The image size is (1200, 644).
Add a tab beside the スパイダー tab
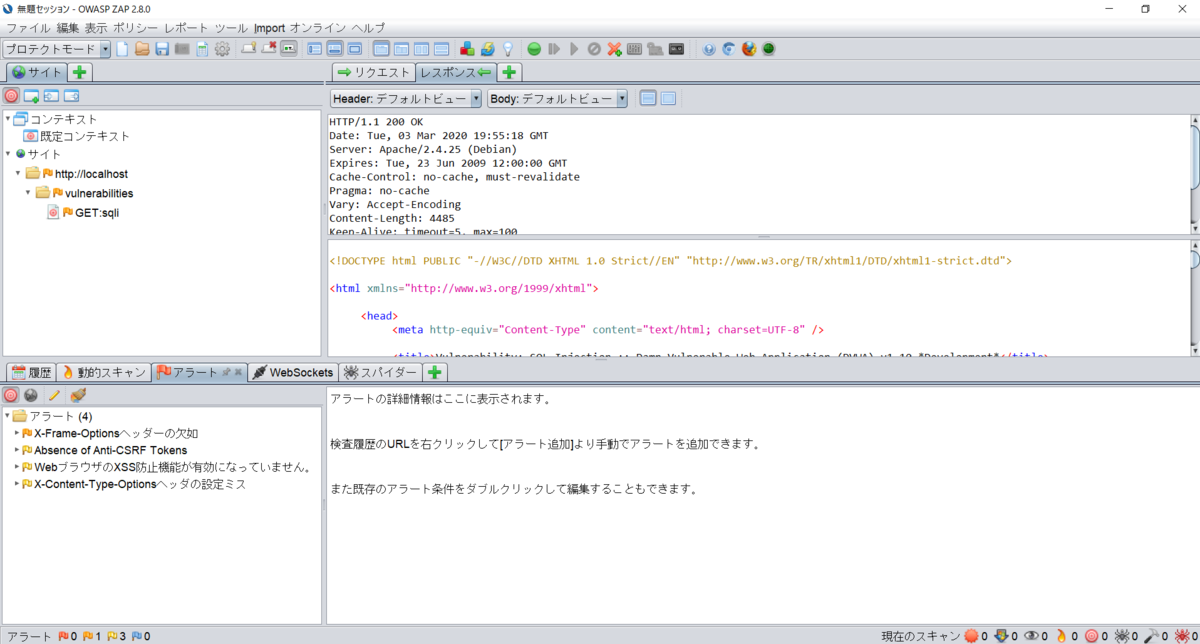click(435, 372)
